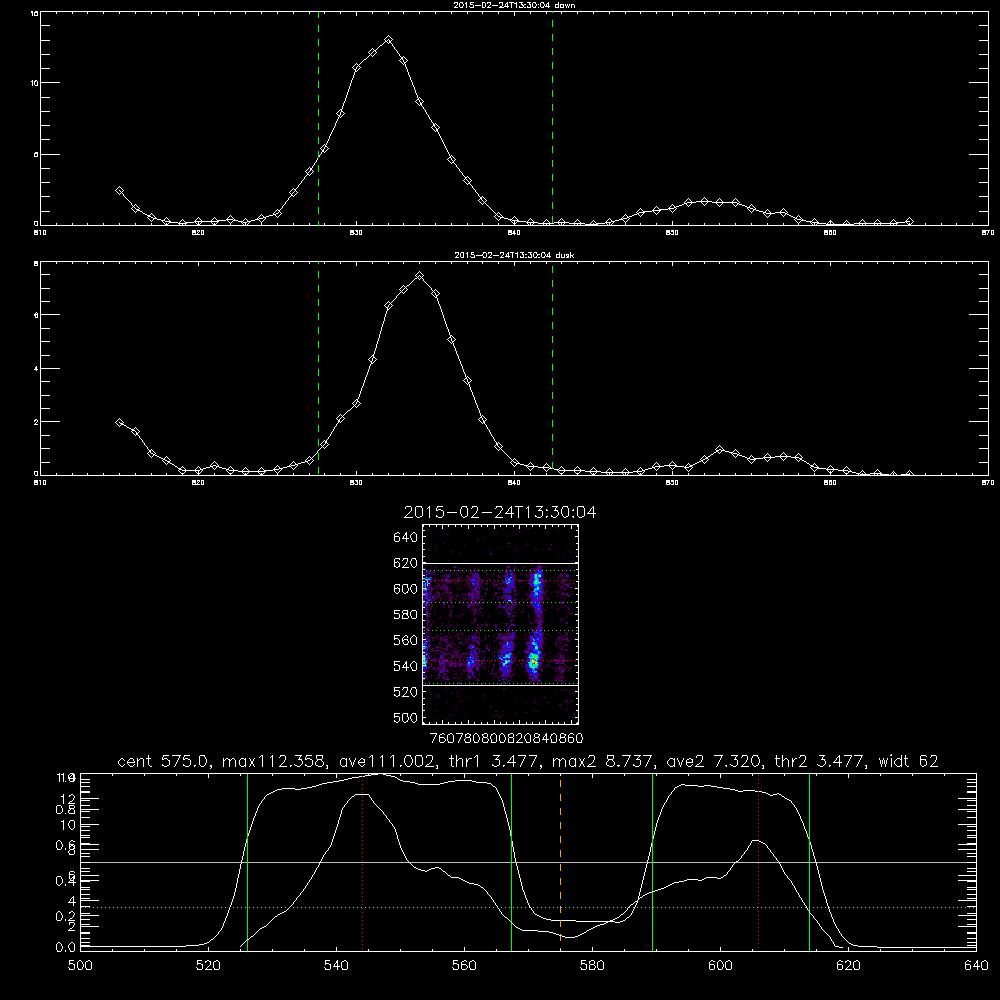
Task: Click the 600 y-axis label of spectral image
Action: (406, 589)
